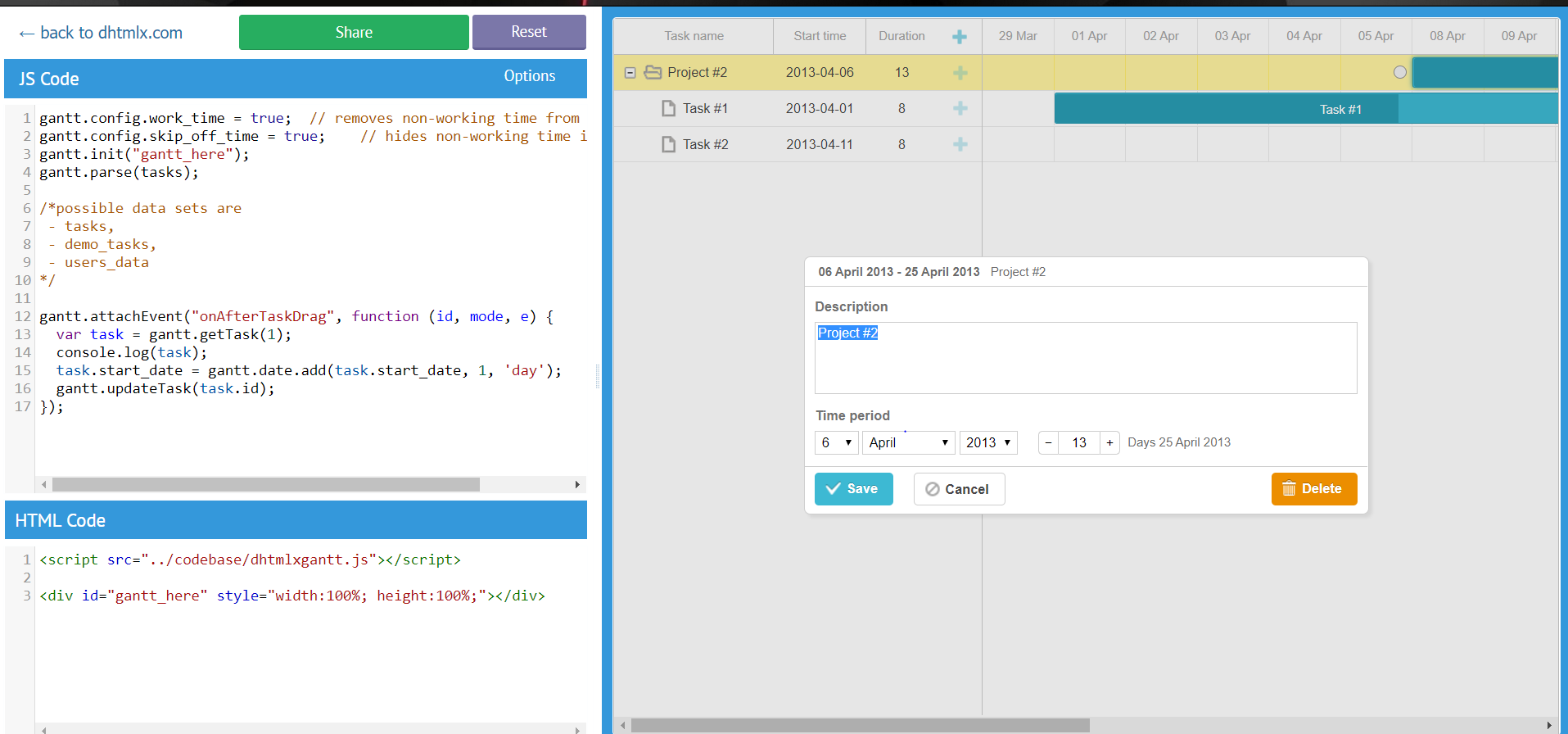Open the day dropdown showing 6
This screenshot has height=734, width=1568.
pyautogui.click(x=836, y=442)
